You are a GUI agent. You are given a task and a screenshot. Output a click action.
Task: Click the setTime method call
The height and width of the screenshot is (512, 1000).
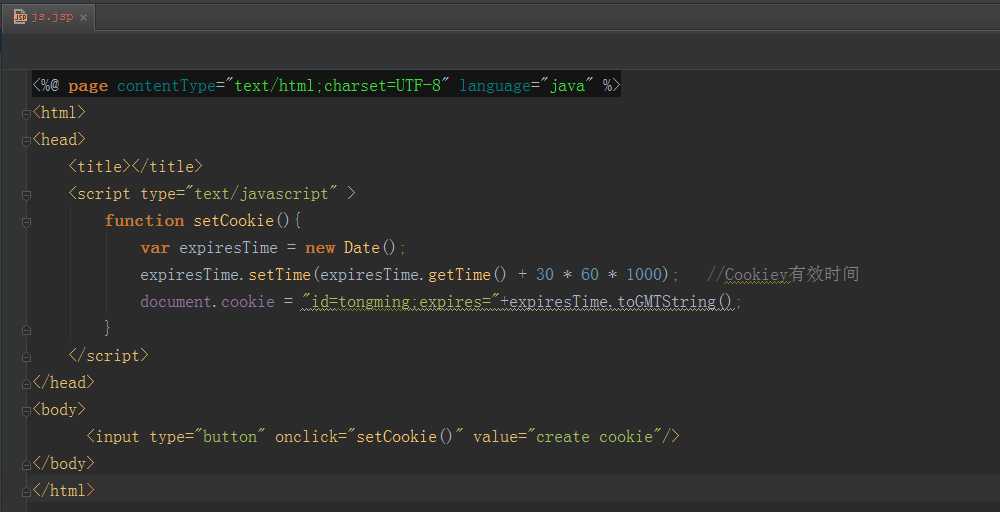click(279, 274)
